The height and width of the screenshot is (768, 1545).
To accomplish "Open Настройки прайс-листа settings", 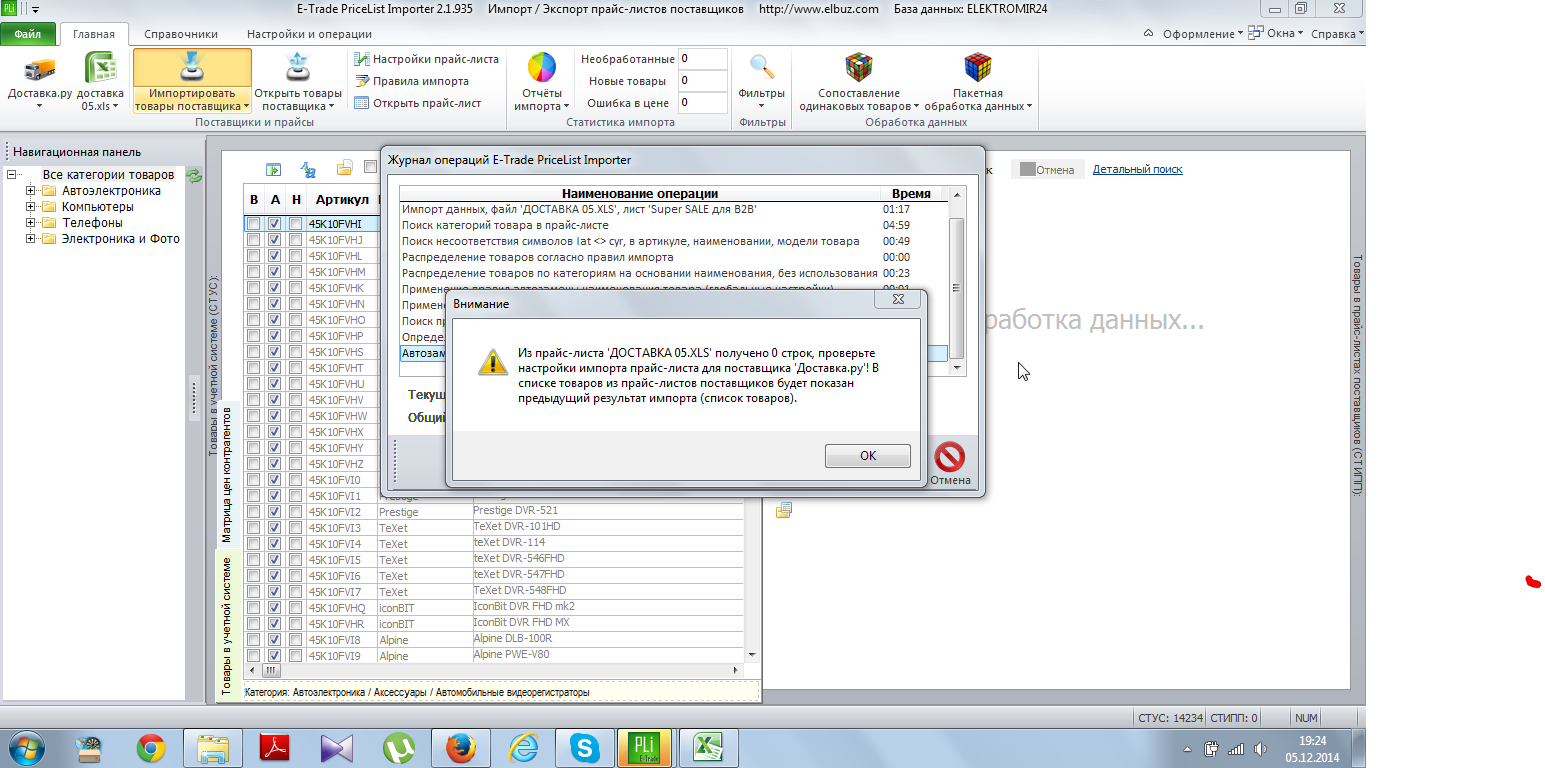I will (x=426, y=59).
